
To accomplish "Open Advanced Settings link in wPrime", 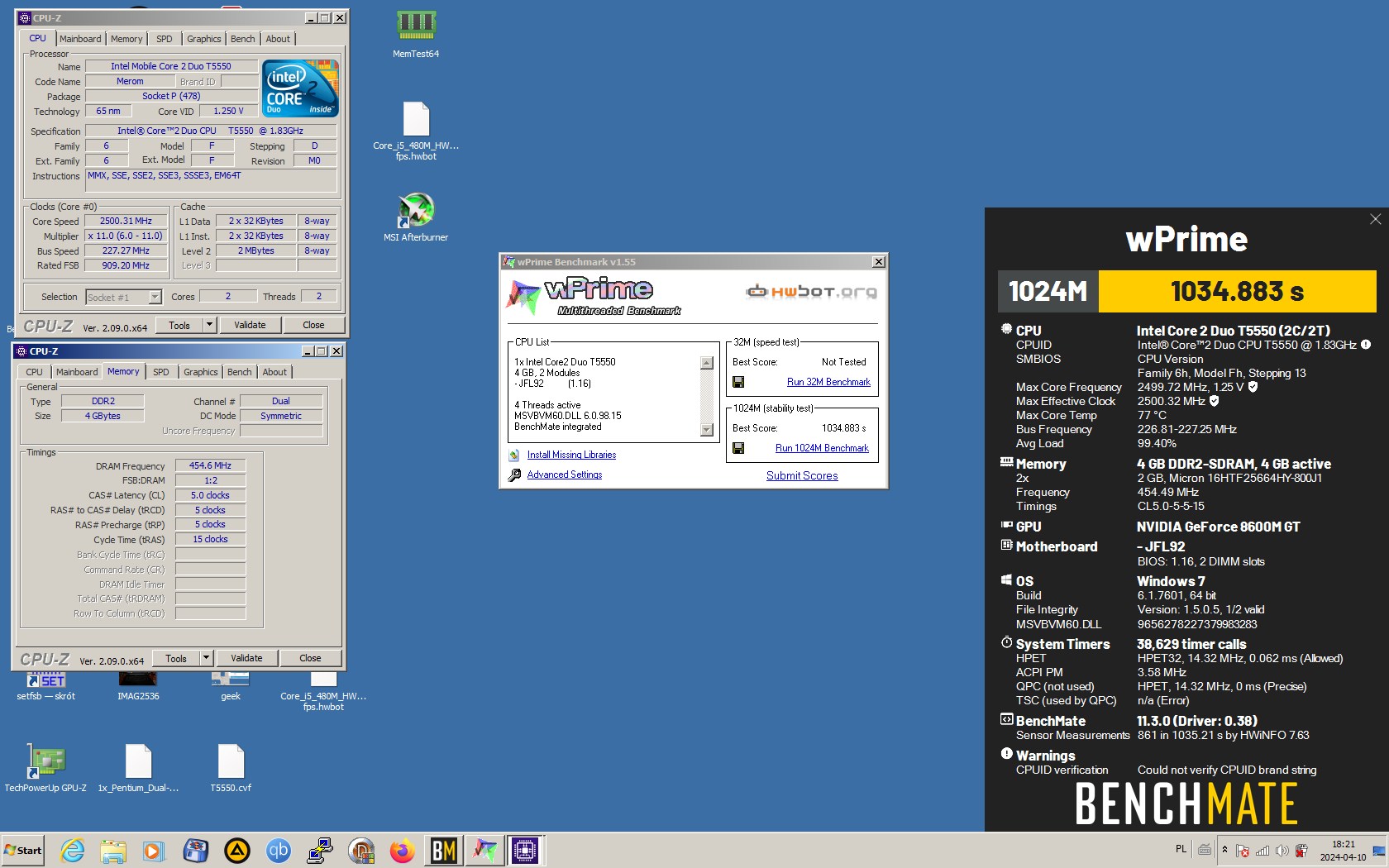I will (565, 475).
